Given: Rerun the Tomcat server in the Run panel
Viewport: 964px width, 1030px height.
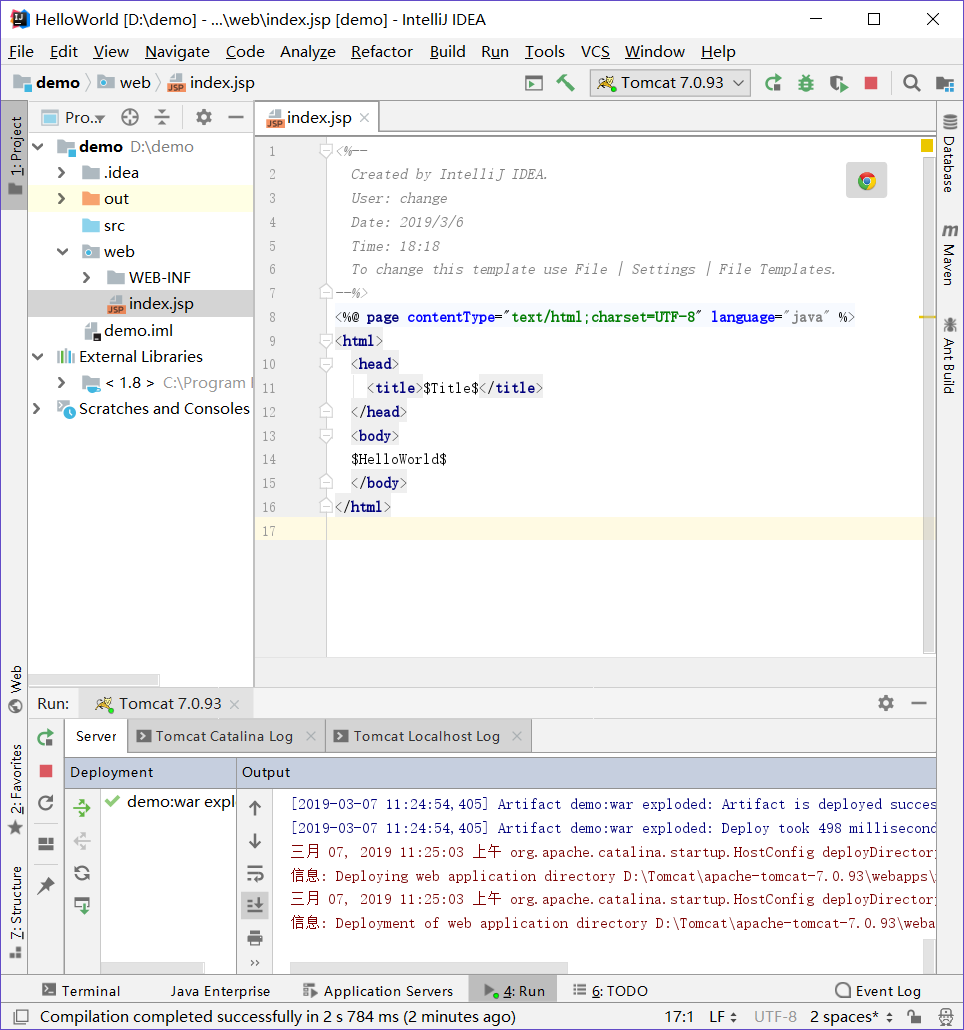Looking at the screenshot, I should [x=46, y=739].
